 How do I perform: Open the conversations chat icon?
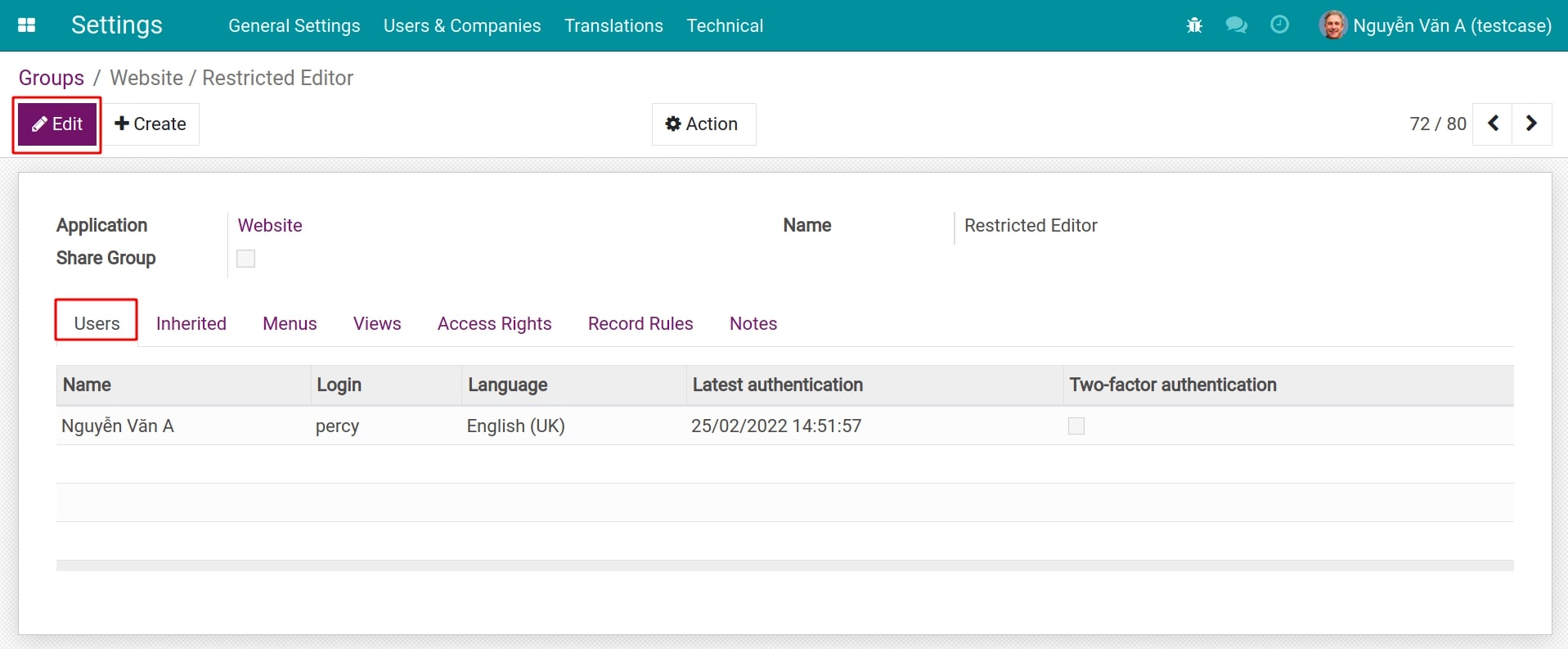[1236, 25]
